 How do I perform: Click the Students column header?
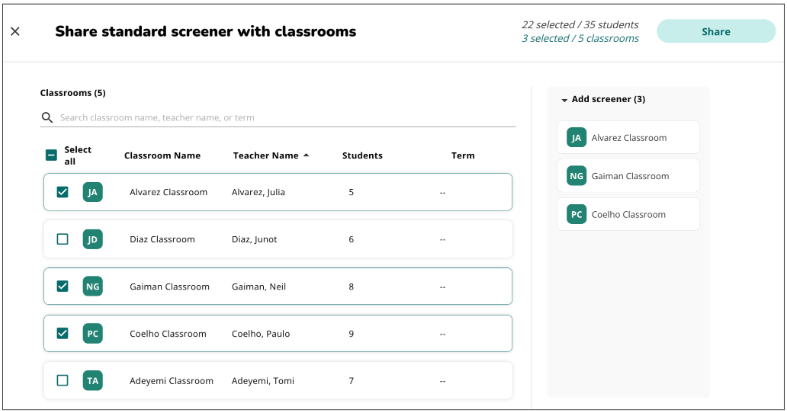362,156
